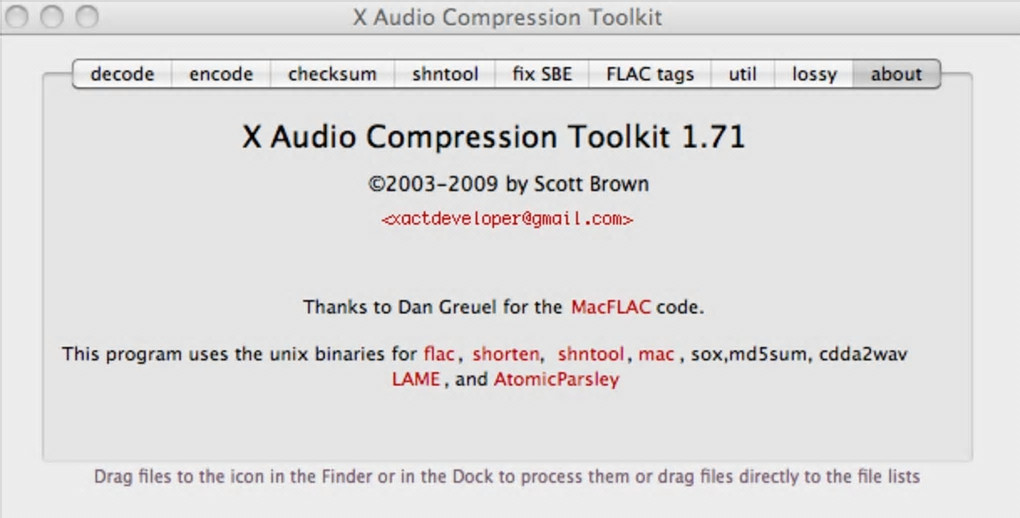1020x518 pixels.
Task: Follow the flac binary link
Action: [x=439, y=354]
